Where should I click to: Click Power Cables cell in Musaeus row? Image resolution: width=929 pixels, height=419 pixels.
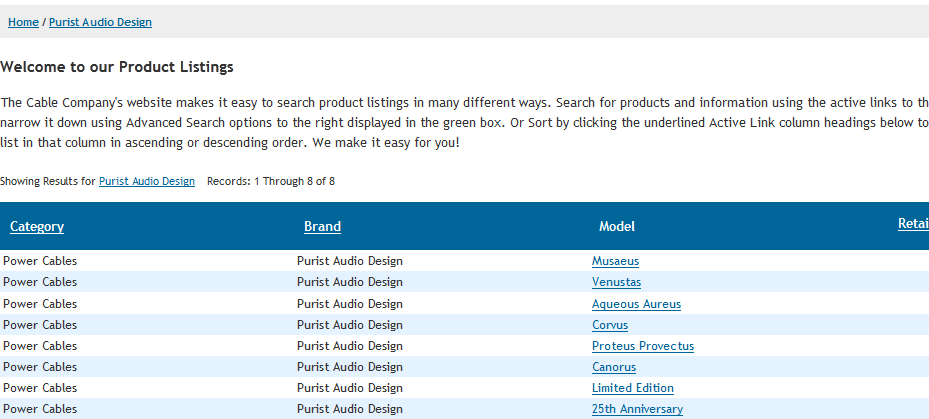40,261
